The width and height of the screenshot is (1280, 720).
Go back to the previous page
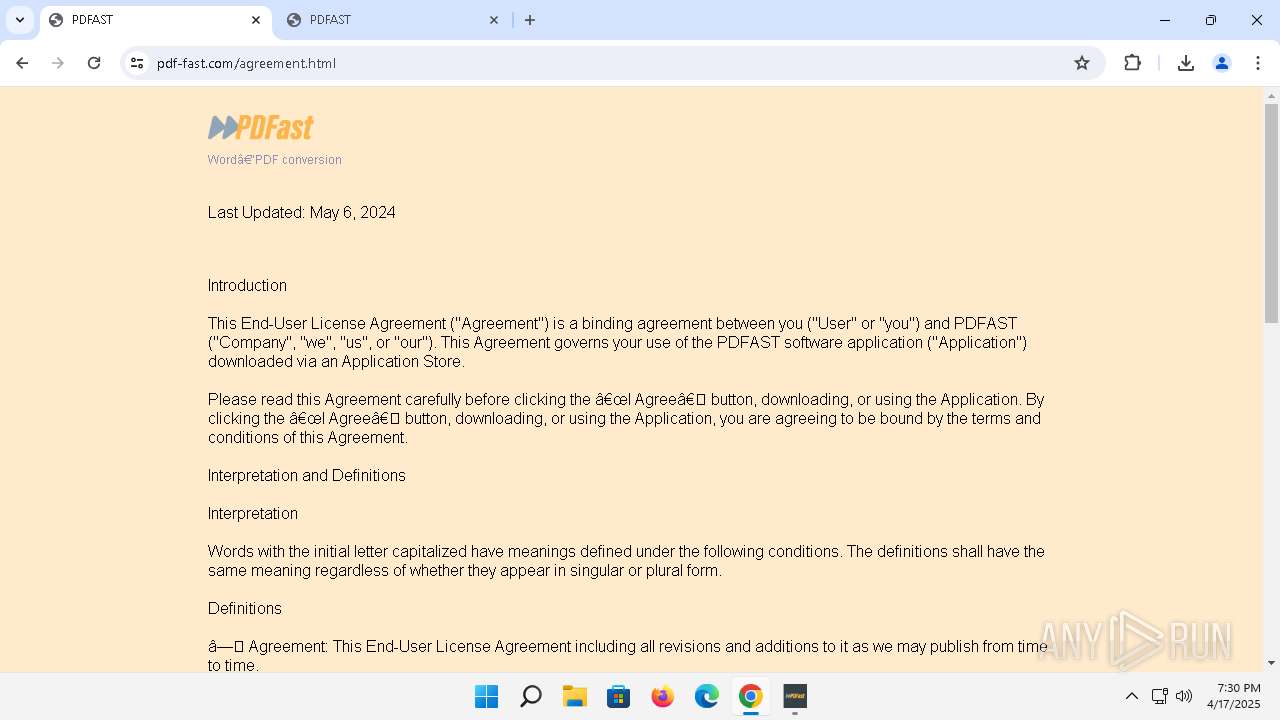(22, 63)
